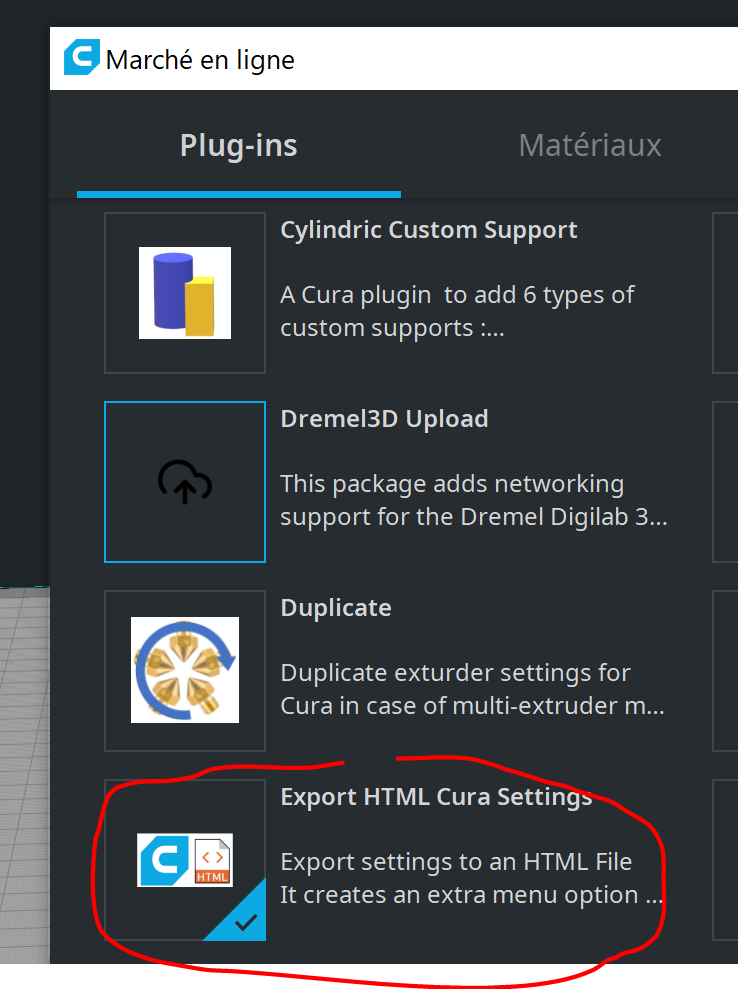Click the installed checkmark badge on Export HTML
This screenshot has height=989, width=738.
pyautogui.click(x=245, y=923)
